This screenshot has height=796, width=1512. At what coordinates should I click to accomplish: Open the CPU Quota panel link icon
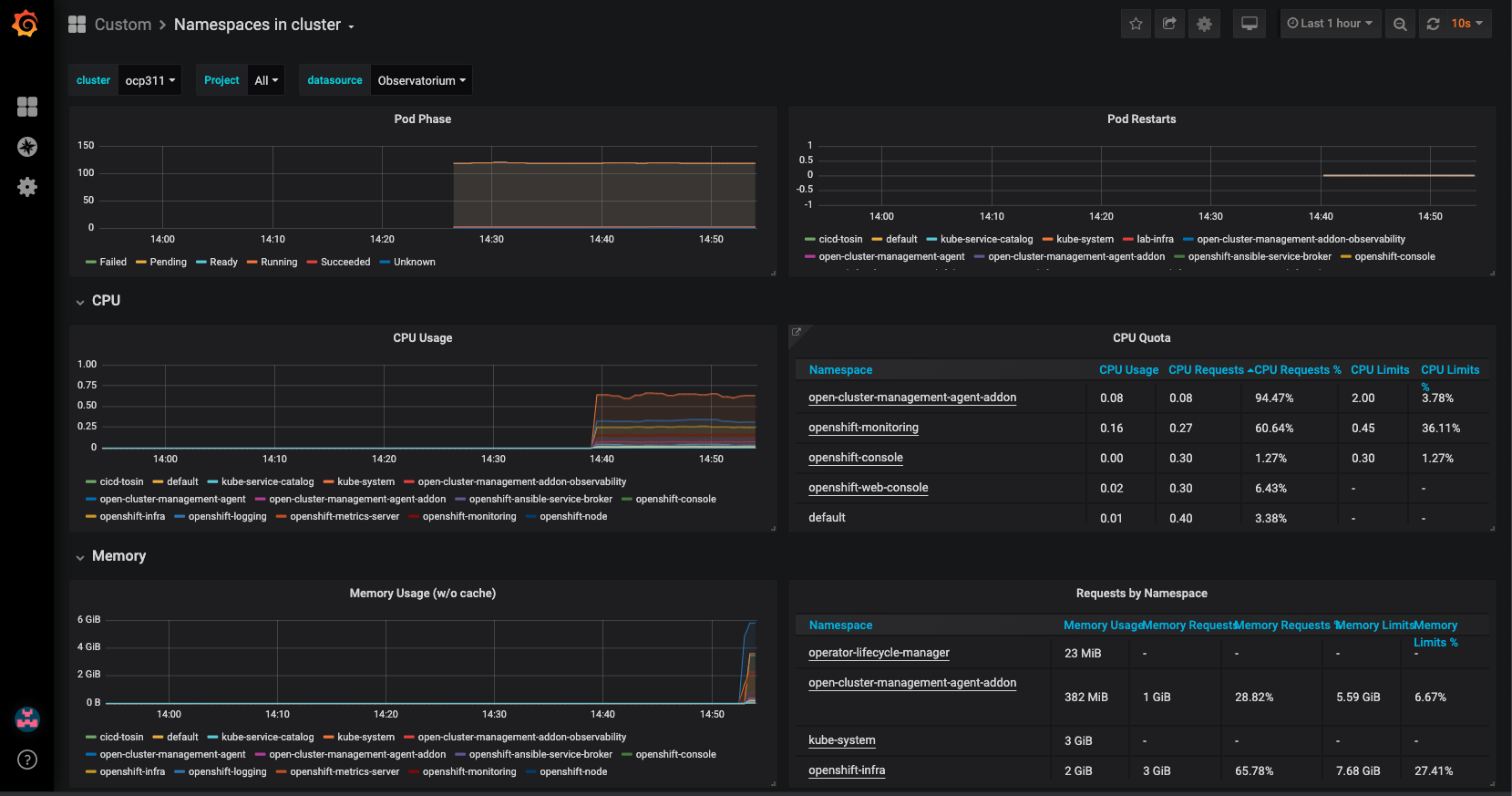pos(796,332)
